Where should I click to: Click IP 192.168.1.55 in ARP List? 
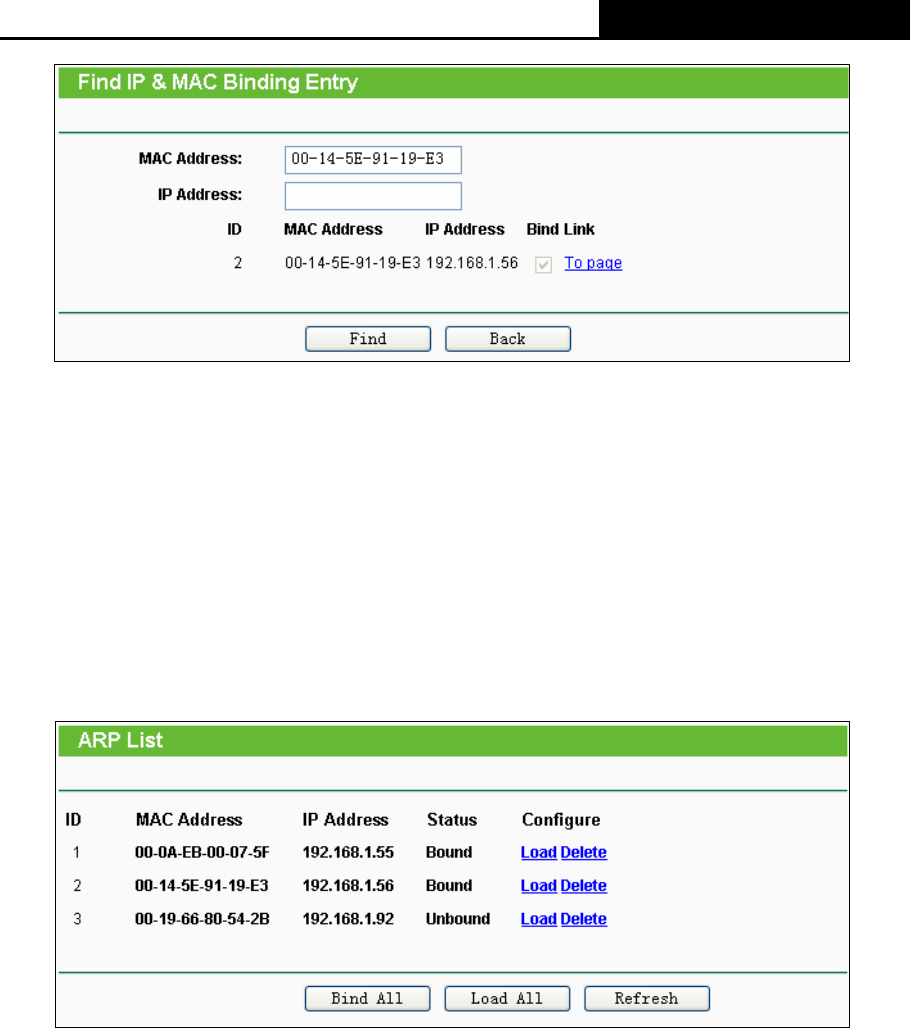348,852
